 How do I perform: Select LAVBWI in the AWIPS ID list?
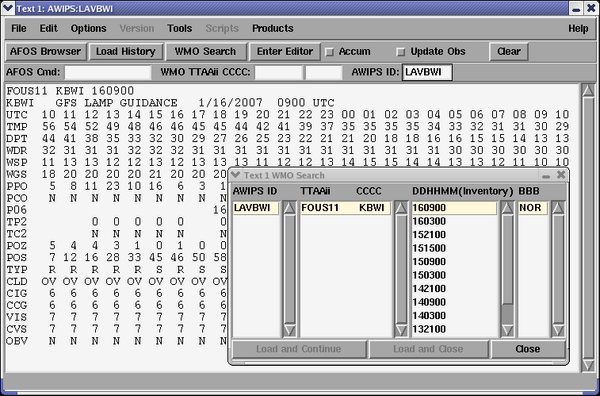(x=256, y=208)
